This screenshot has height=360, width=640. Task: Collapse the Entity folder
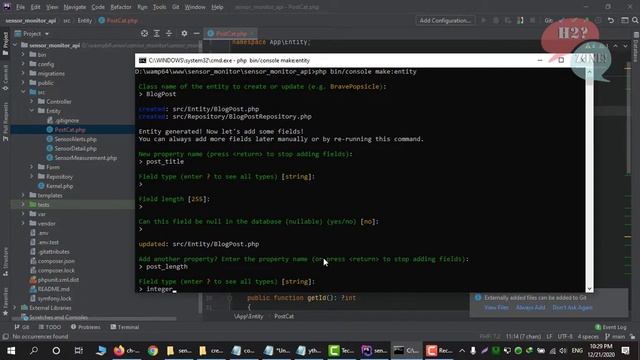click(x=31, y=111)
